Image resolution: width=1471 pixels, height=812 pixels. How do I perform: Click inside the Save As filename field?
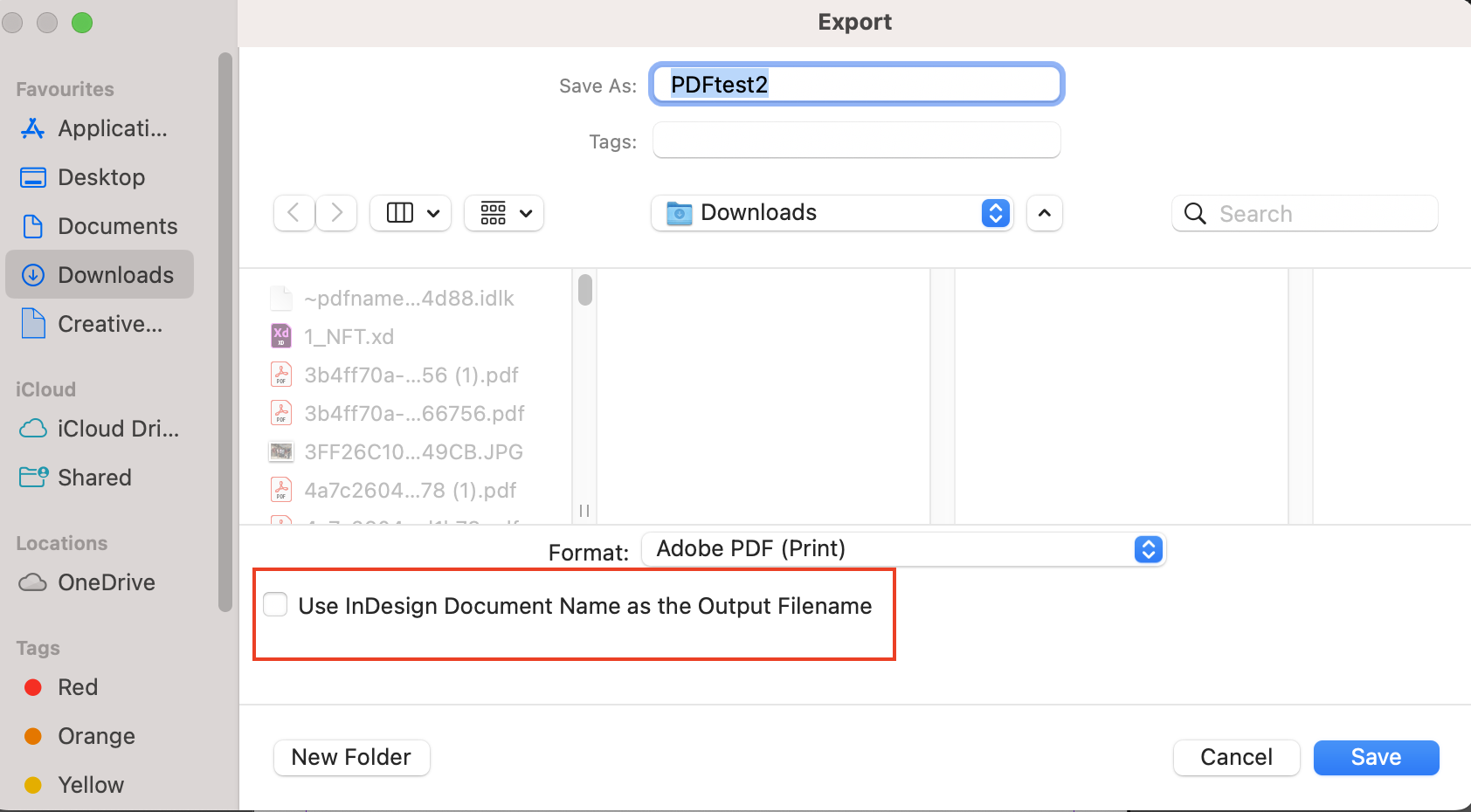coord(856,84)
